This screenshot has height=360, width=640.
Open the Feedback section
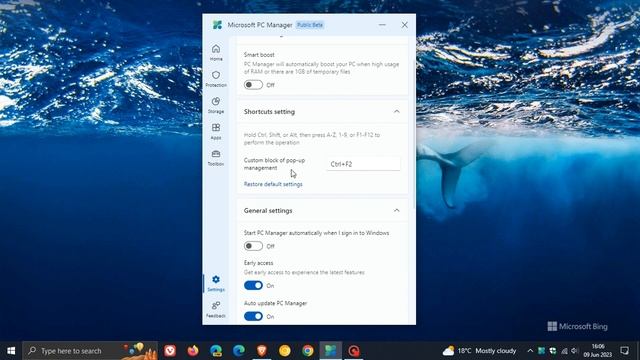216,310
